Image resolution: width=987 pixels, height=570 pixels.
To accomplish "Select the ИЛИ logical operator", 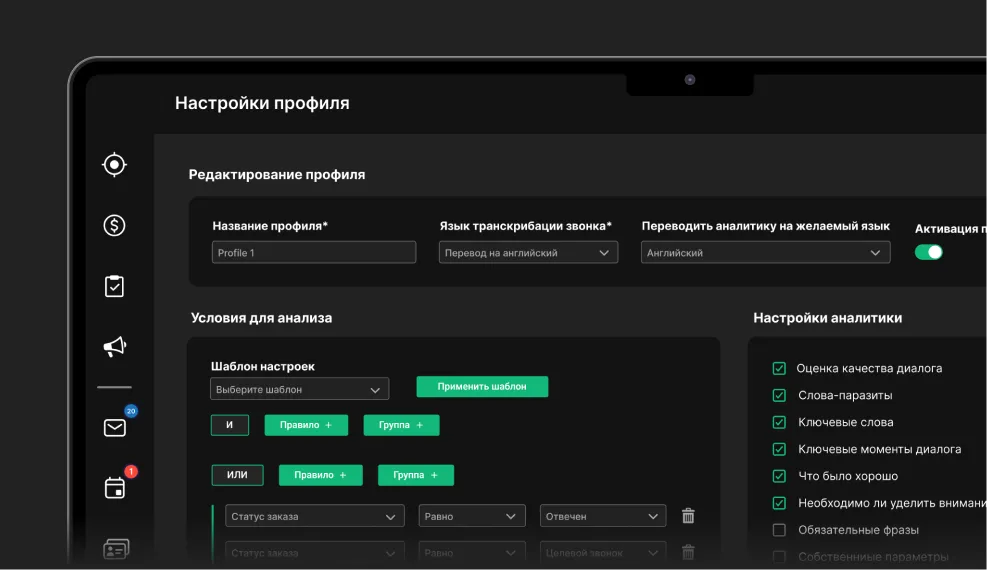I will click(x=237, y=475).
